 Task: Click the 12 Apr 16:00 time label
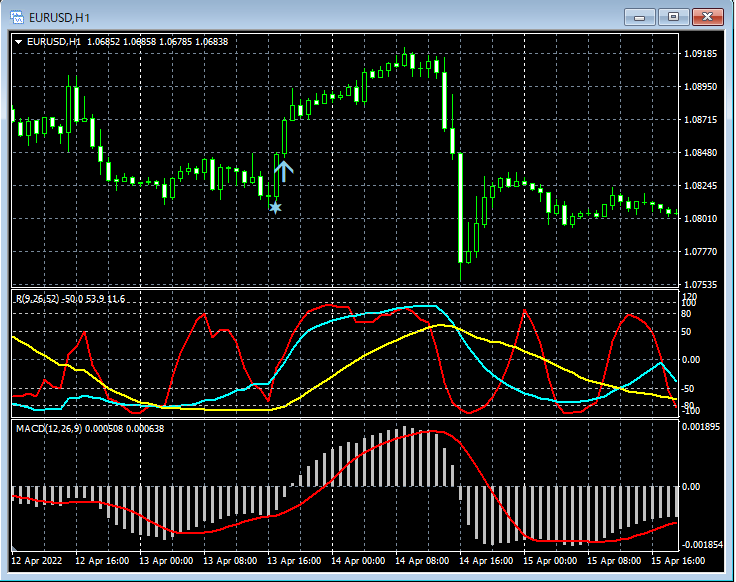click(102, 561)
